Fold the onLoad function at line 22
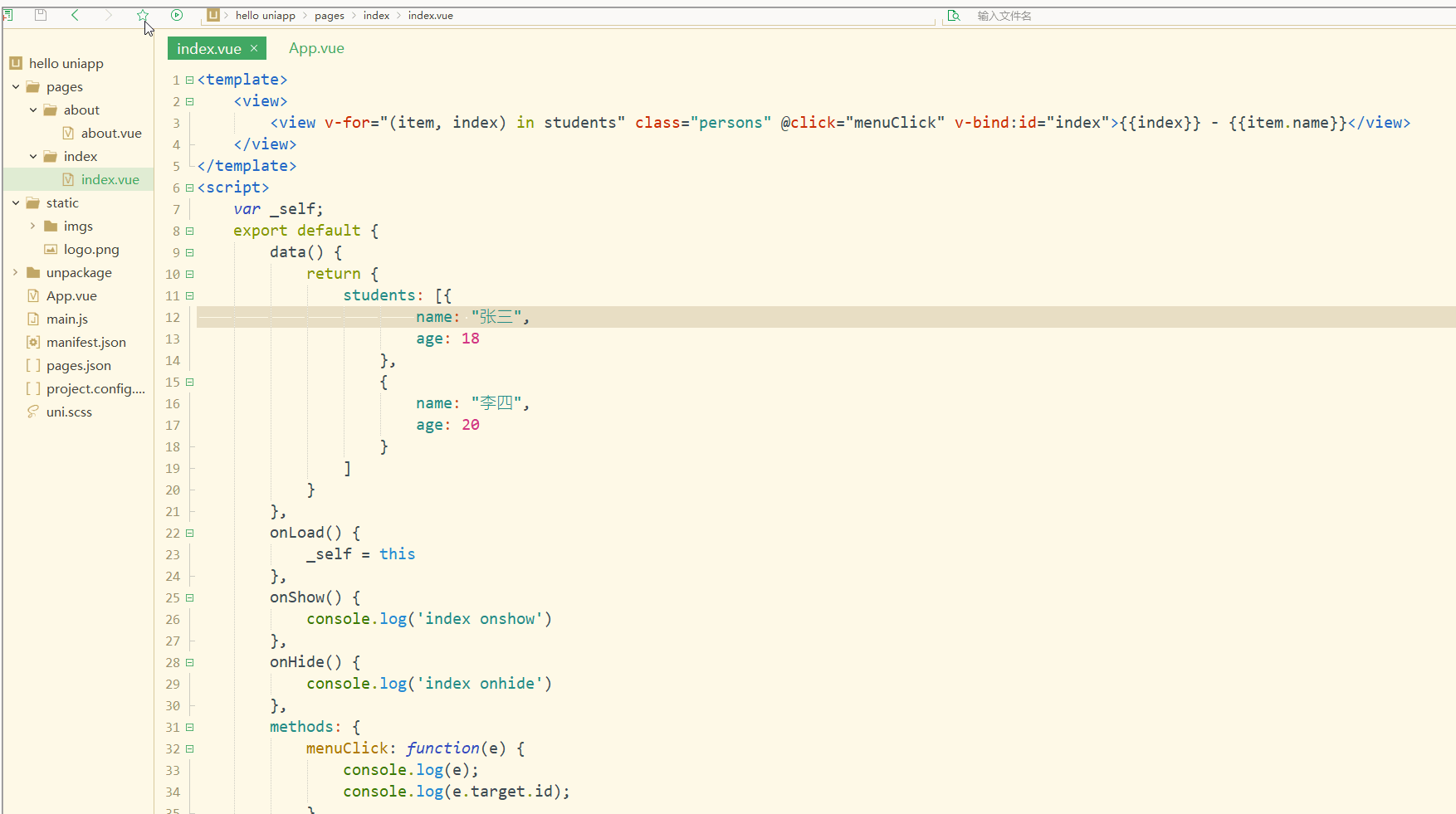Viewport: 1456px width, 814px height. [x=189, y=533]
